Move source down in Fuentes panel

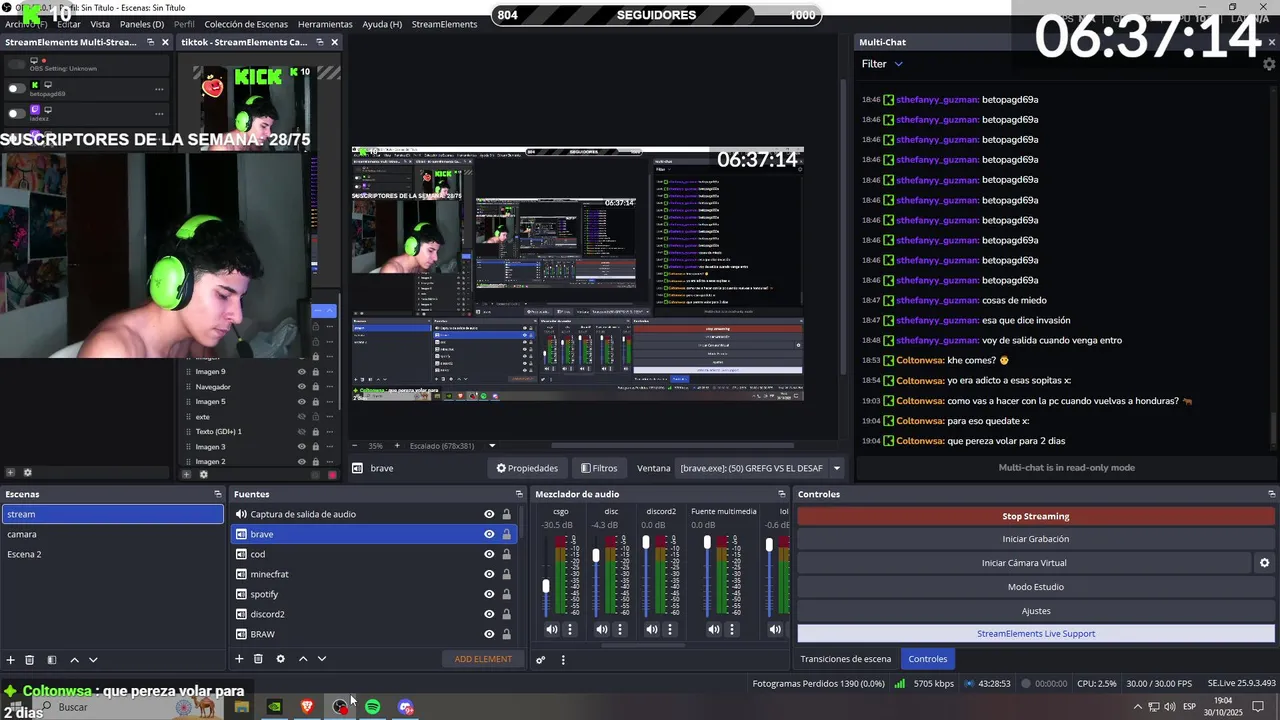coord(322,659)
